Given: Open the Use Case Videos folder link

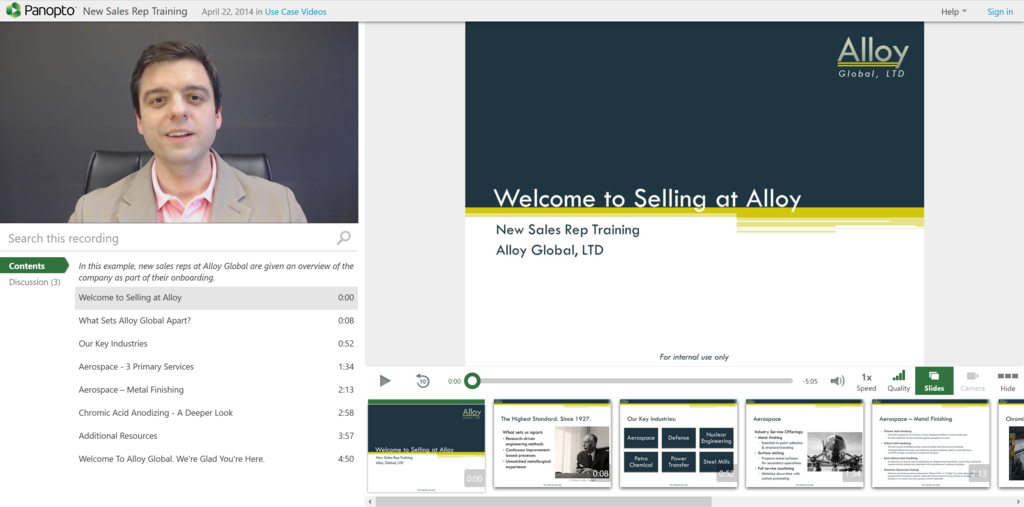Looking at the screenshot, I should coord(295,12).
